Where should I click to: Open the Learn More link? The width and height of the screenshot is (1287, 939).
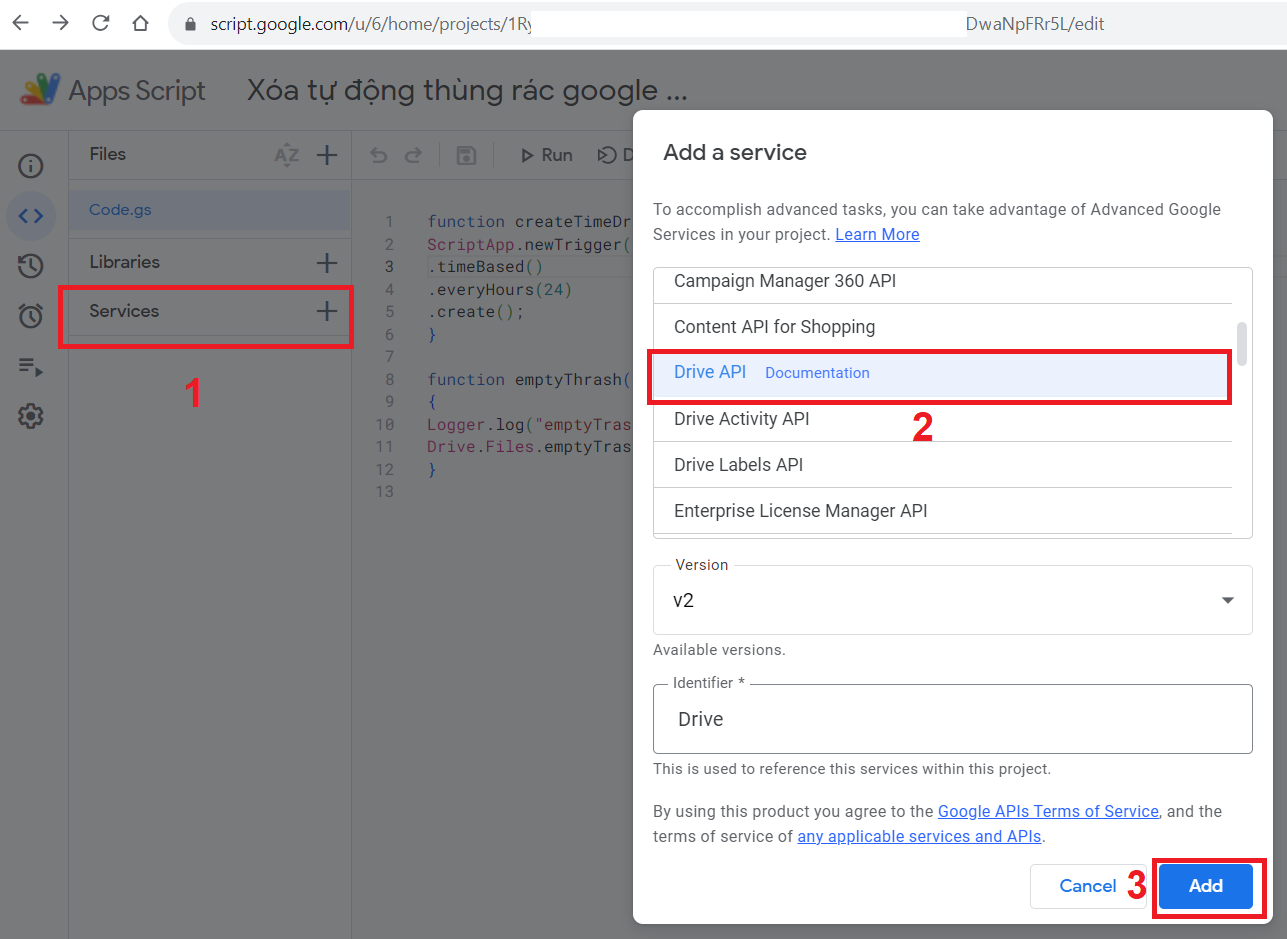[x=877, y=235]
